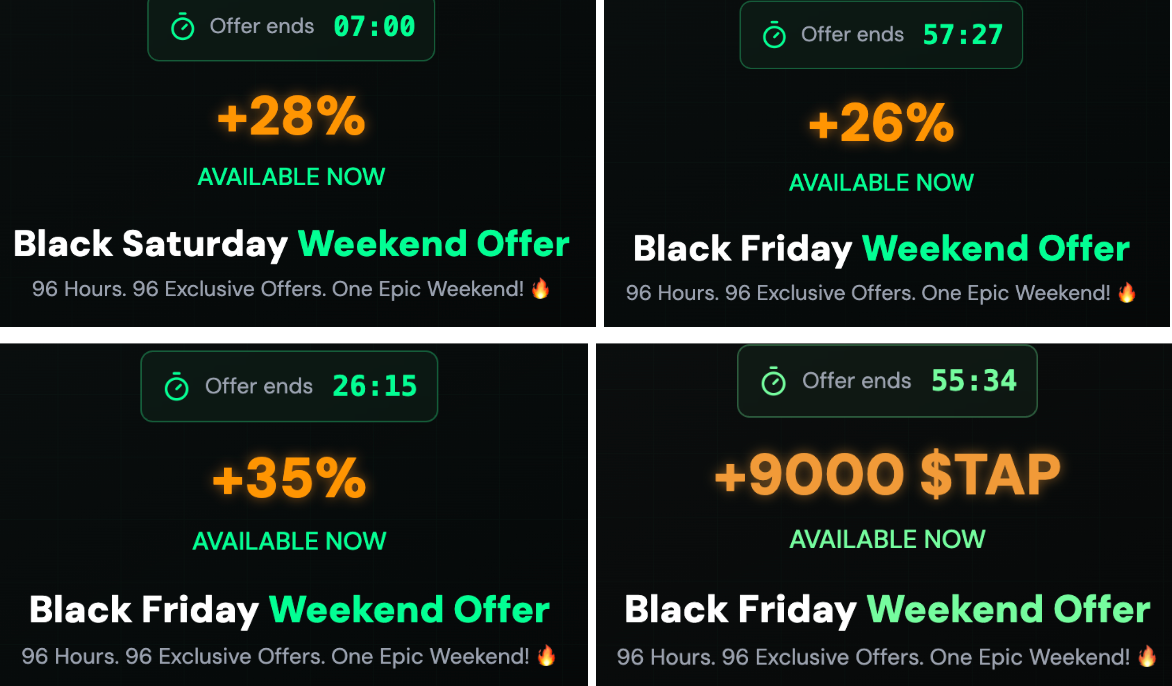Click the stopwatch icon beside the 07:00 countdown
Viewport: 1172px width, 686px height.
click(x=182, y=28)
